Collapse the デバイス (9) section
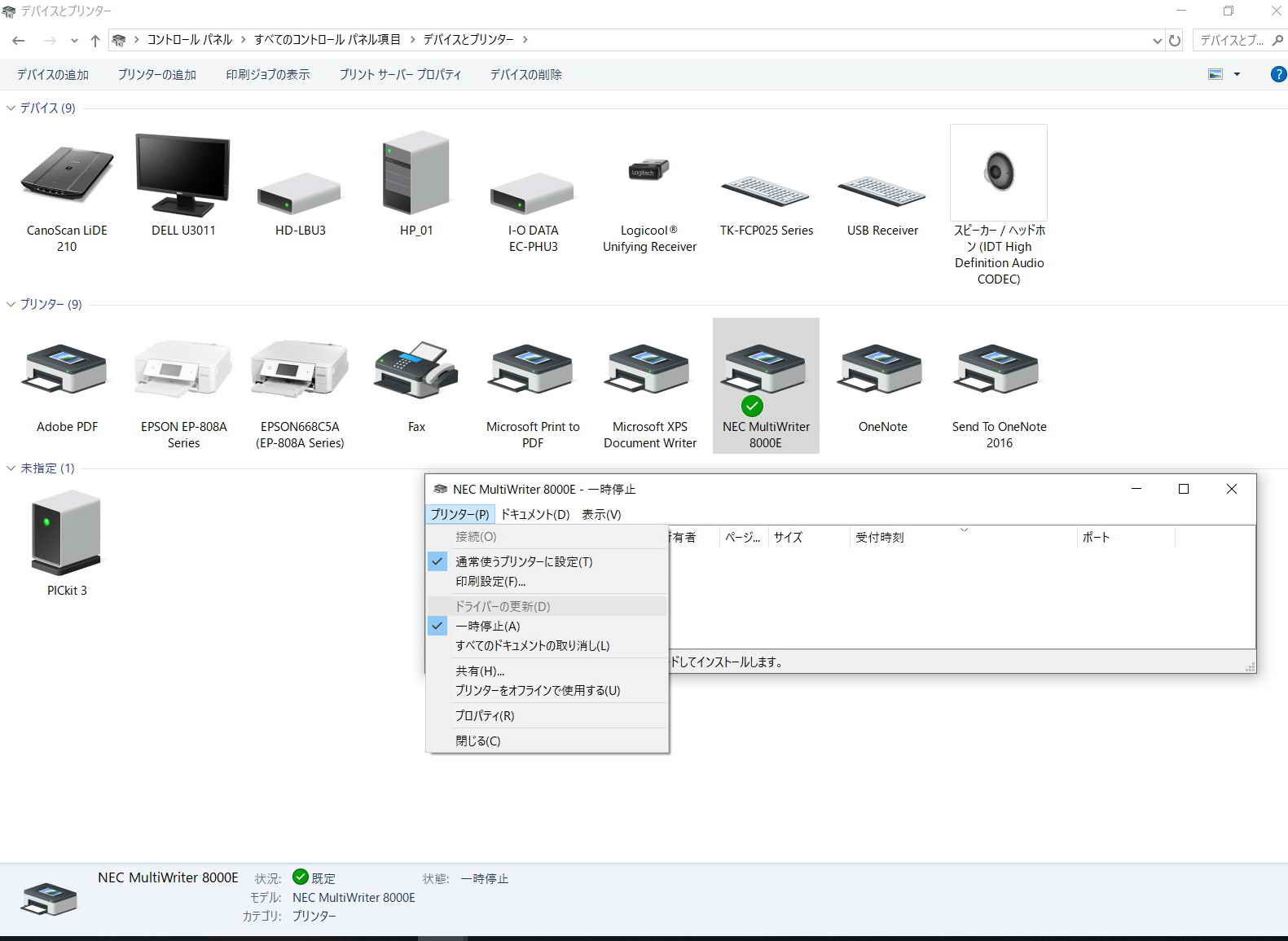This screenshot has width=1288, height=941. [x=11, y=108]
